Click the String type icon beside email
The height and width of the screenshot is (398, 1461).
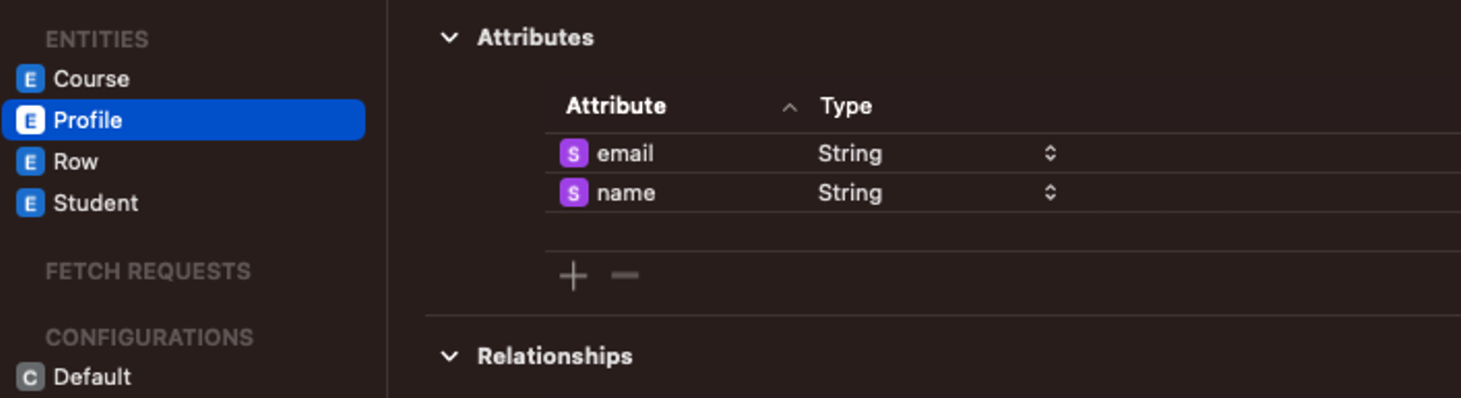point(573,153)
